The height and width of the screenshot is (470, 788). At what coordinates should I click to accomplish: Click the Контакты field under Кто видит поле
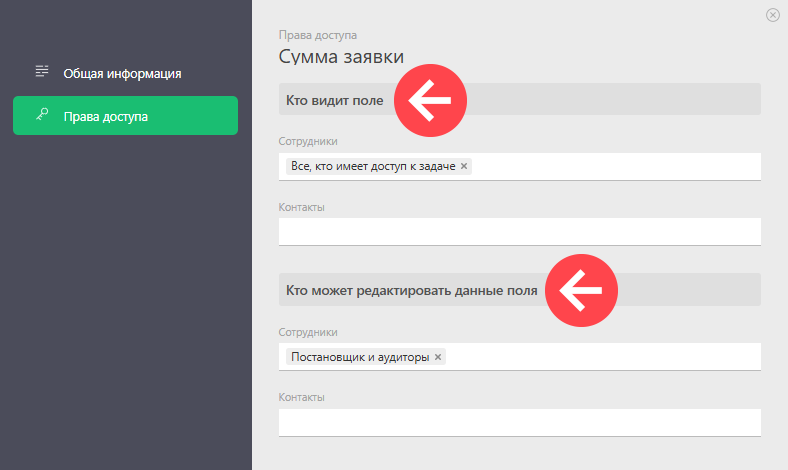coord(520,232)
